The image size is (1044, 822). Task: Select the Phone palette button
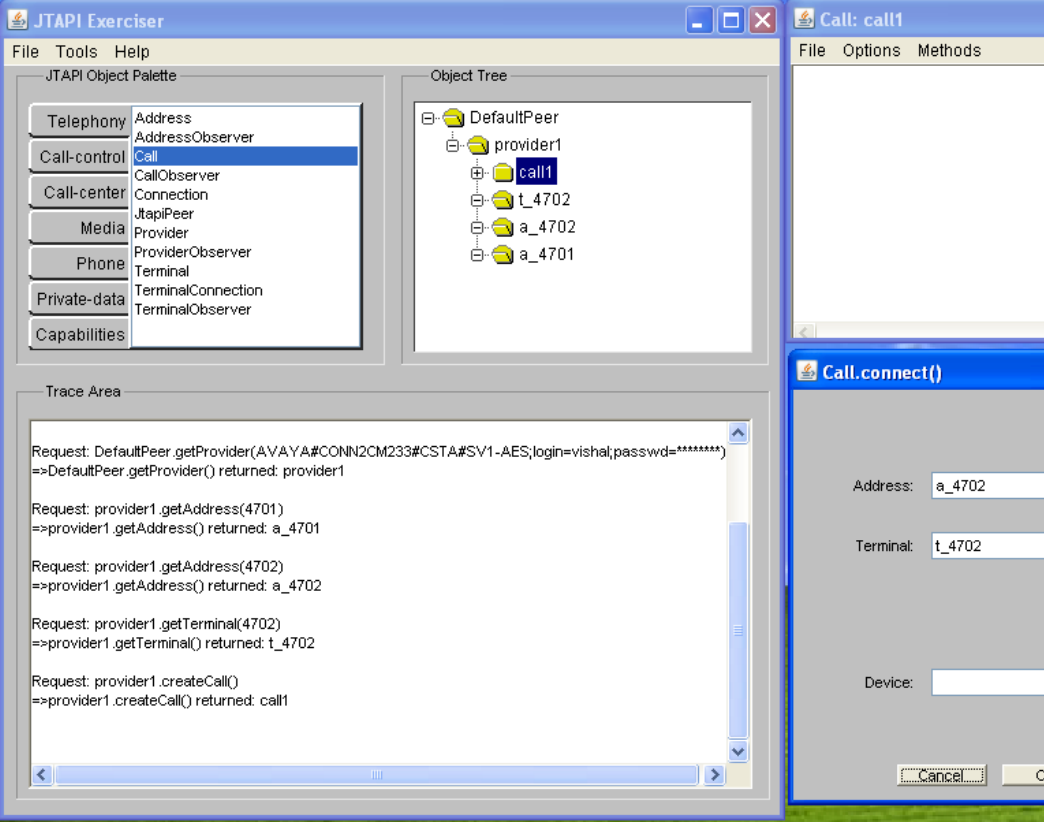[80, 264]
